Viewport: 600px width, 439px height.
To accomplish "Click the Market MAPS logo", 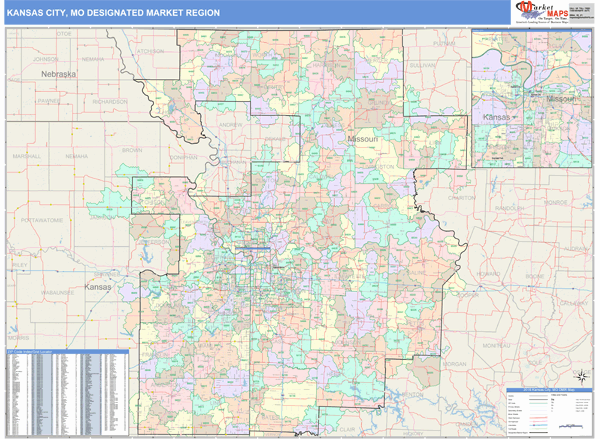I will tap(541, 12).
